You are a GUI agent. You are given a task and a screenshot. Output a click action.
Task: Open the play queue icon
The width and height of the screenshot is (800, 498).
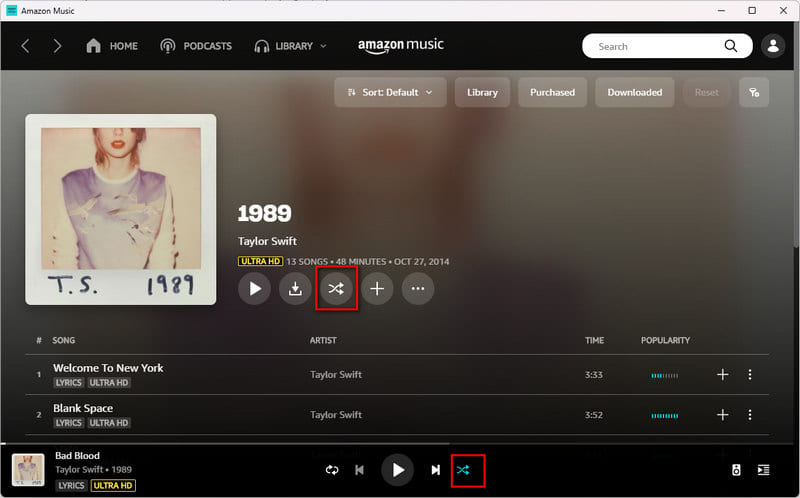click(763, 470)
